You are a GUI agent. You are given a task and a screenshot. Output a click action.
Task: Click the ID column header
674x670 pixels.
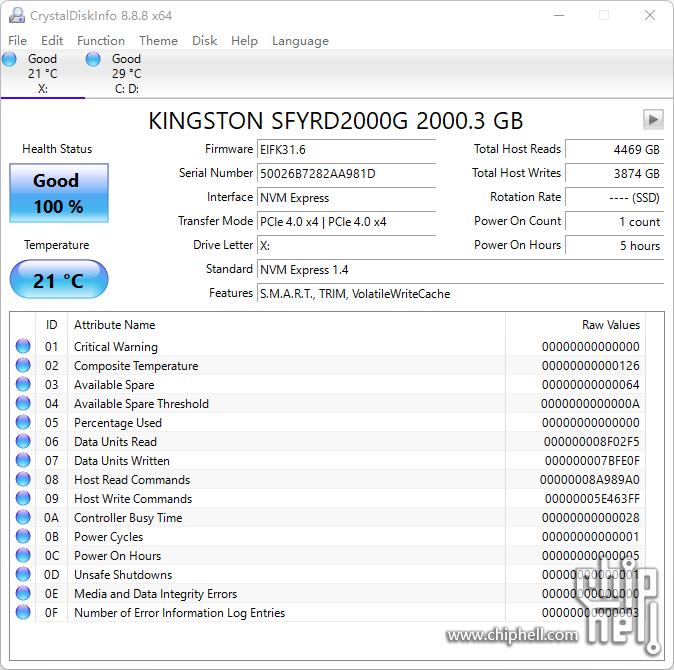click(x=52, y=325)
